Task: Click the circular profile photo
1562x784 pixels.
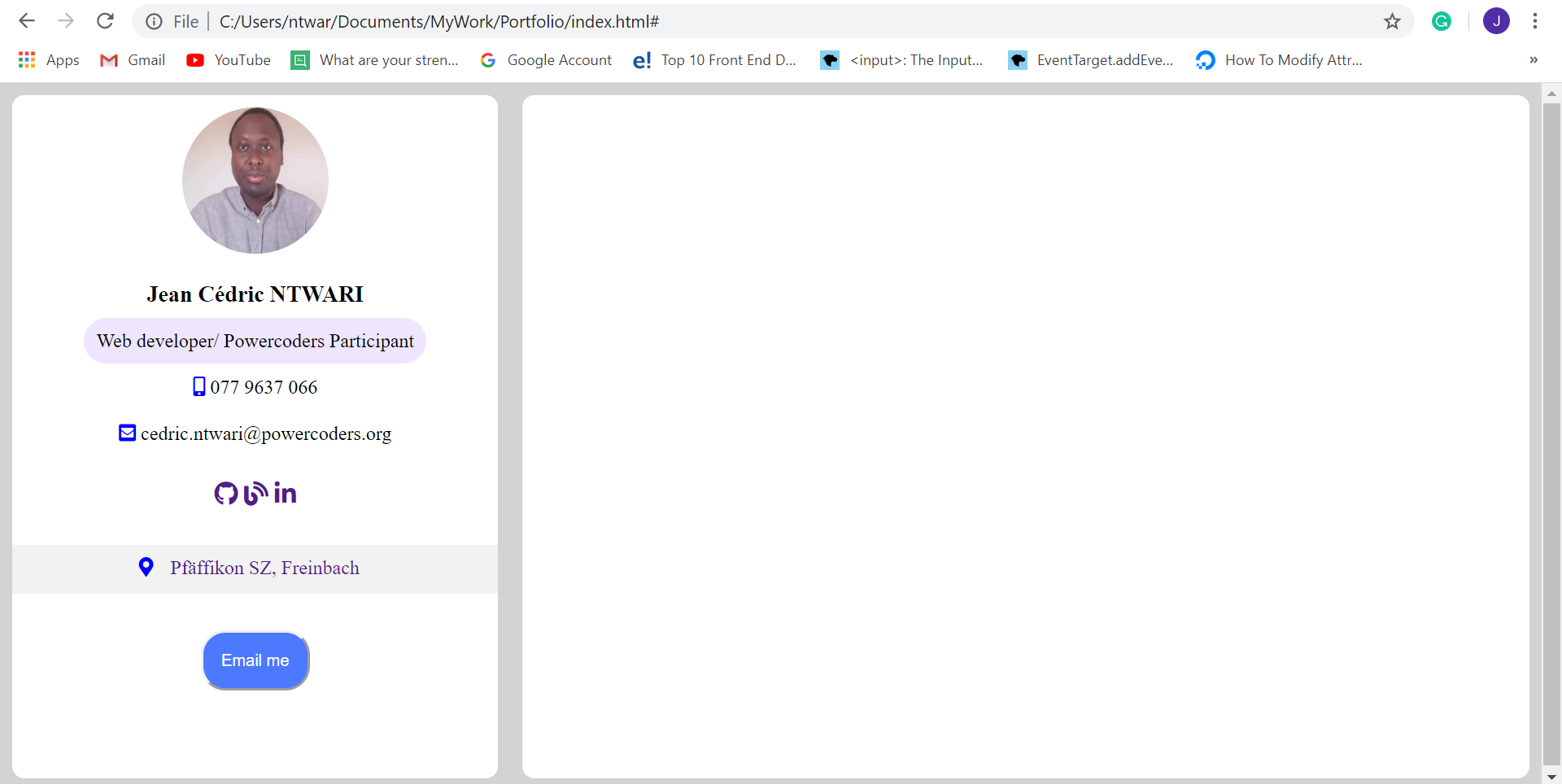Action: pos(255,181)
